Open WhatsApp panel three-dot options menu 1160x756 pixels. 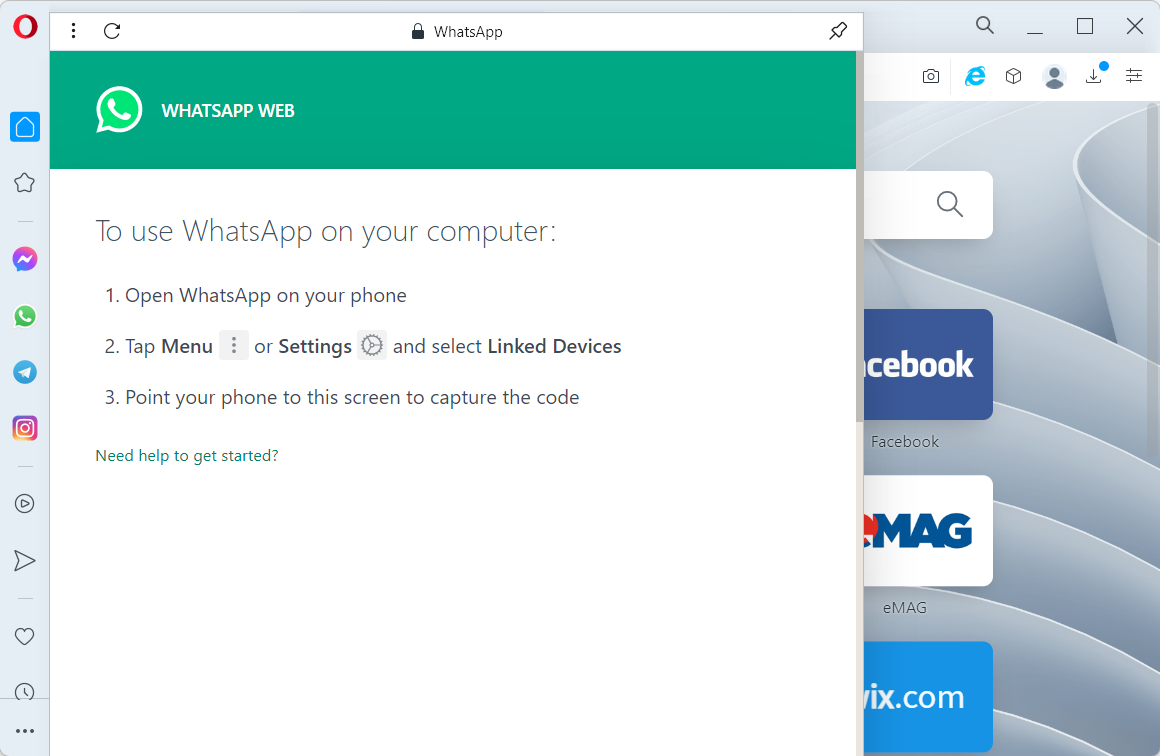tap(73, 31)
